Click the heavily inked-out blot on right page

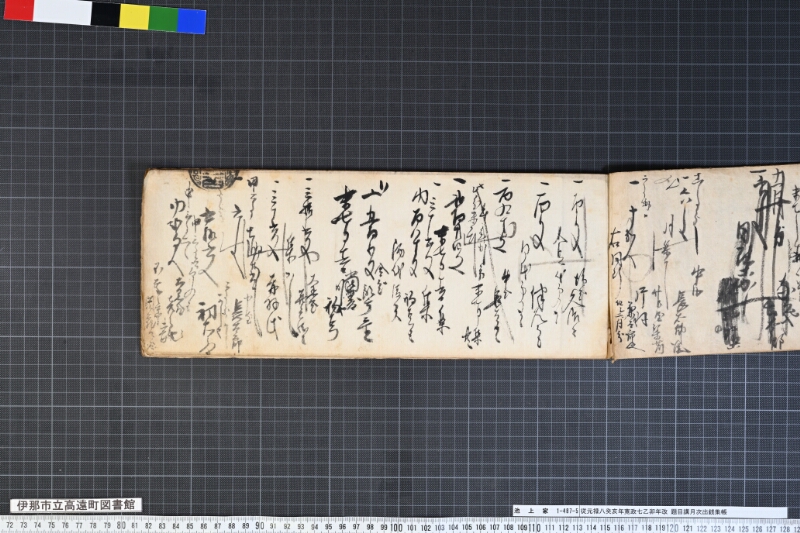(729, 312)
